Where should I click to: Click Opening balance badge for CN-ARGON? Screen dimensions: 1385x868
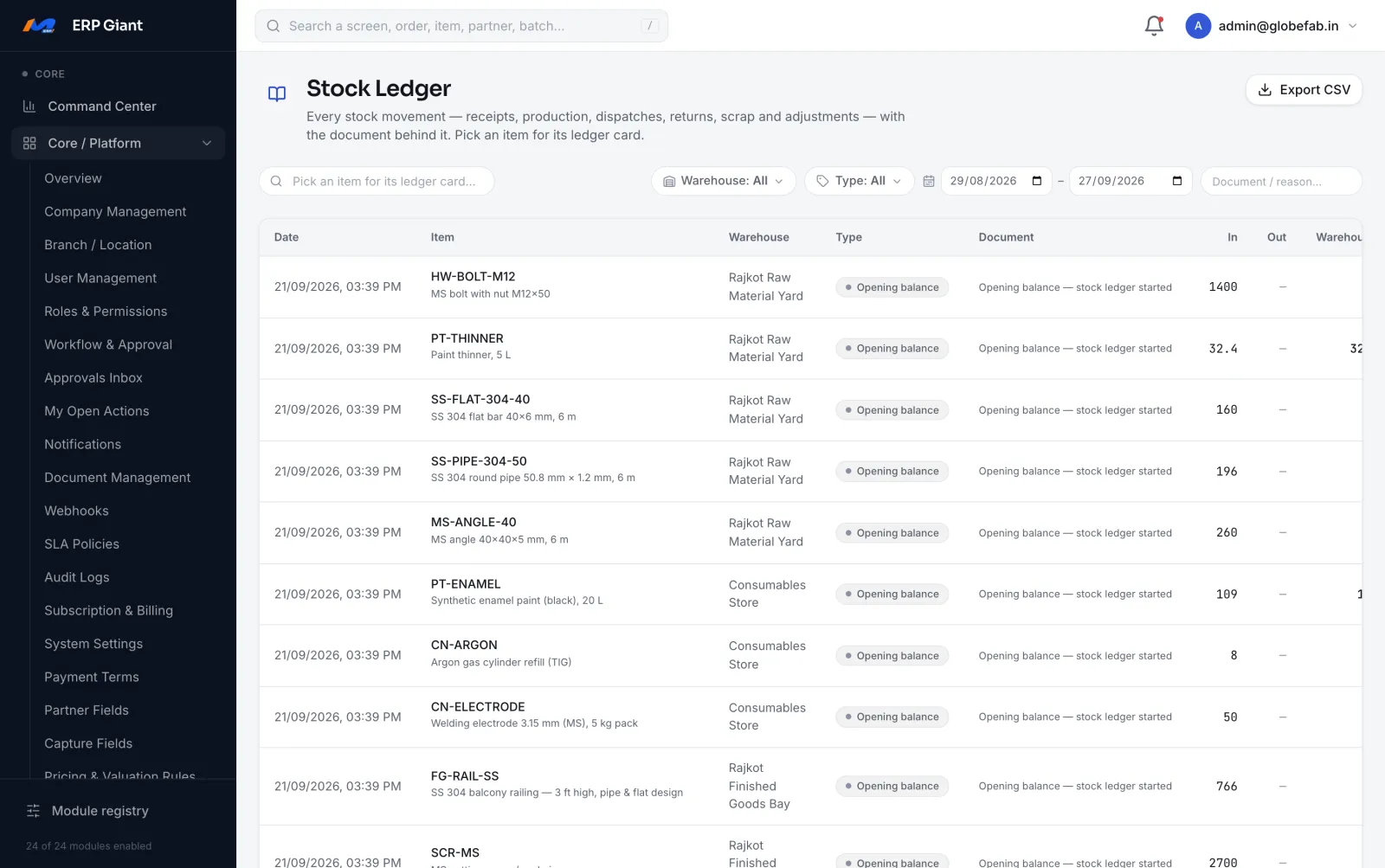pos(892,656)
